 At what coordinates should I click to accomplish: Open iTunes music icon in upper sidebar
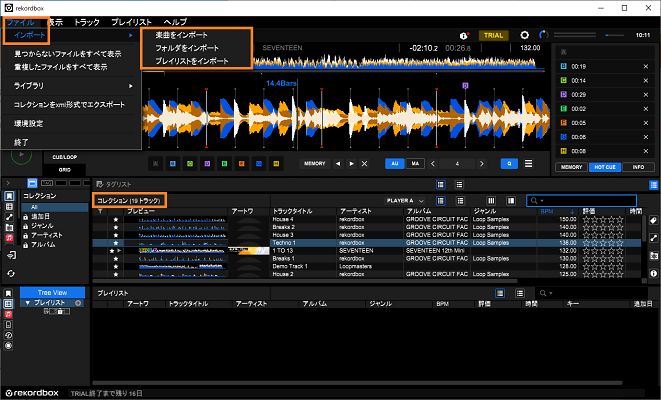(9, 238)
